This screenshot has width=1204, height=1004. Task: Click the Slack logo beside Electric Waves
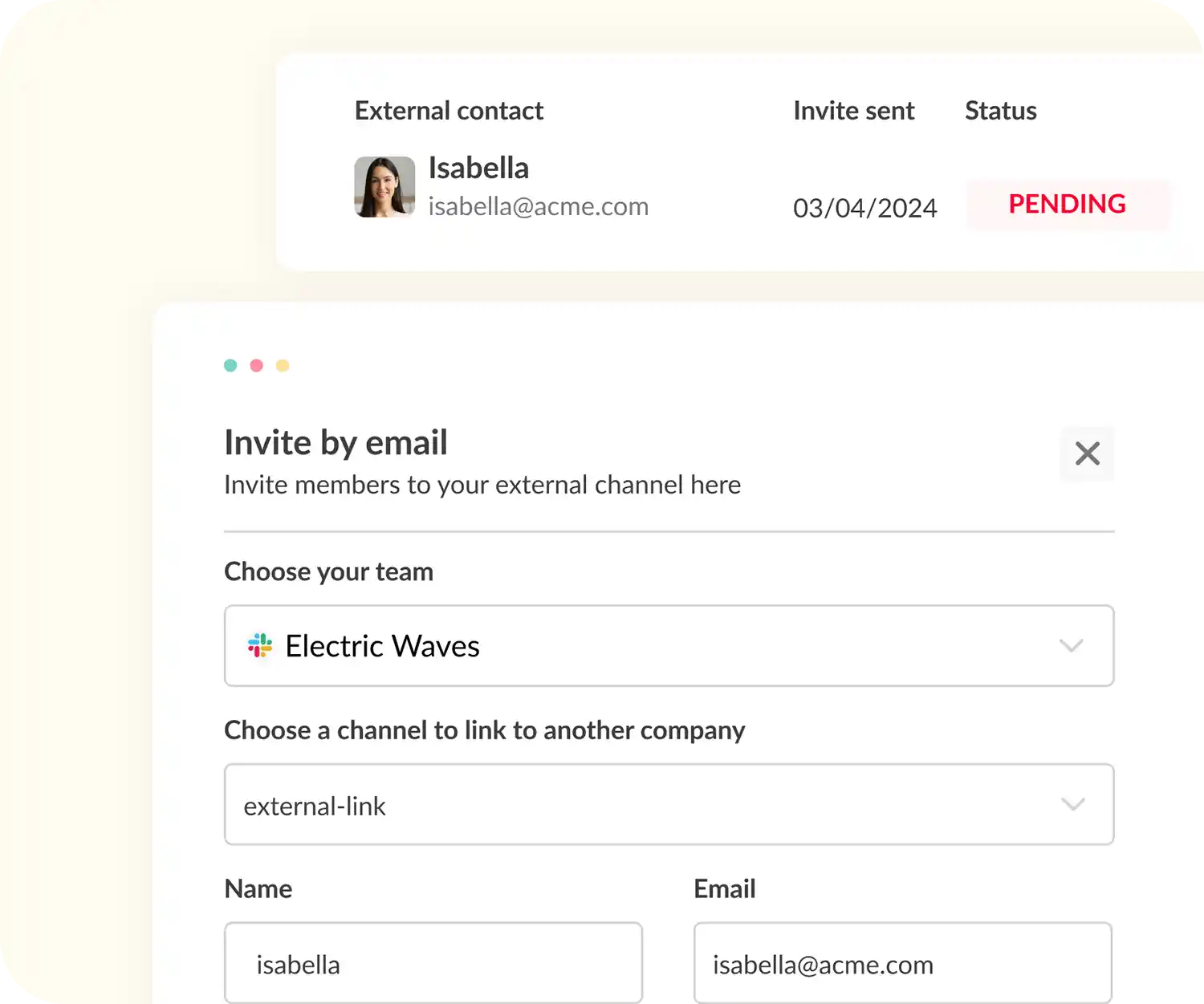point(260,645)
